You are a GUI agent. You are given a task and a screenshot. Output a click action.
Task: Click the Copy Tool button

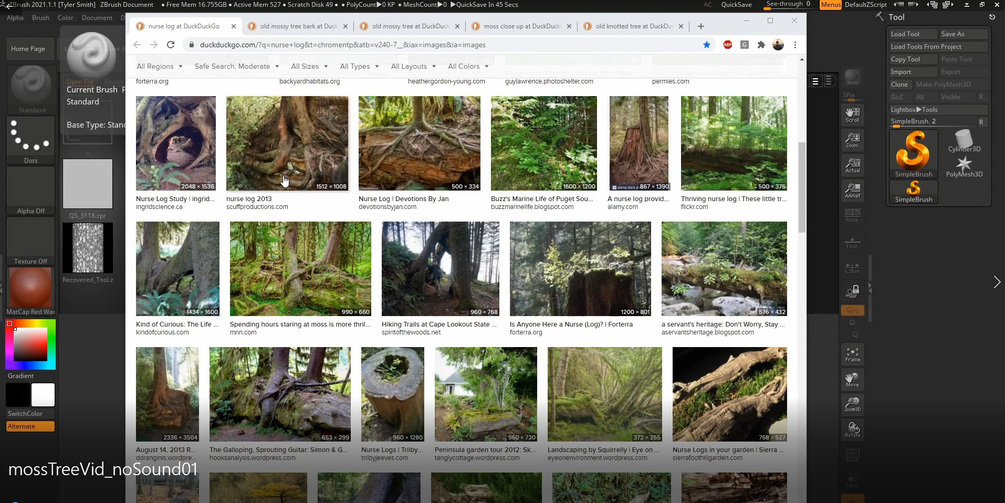[913, 60]
